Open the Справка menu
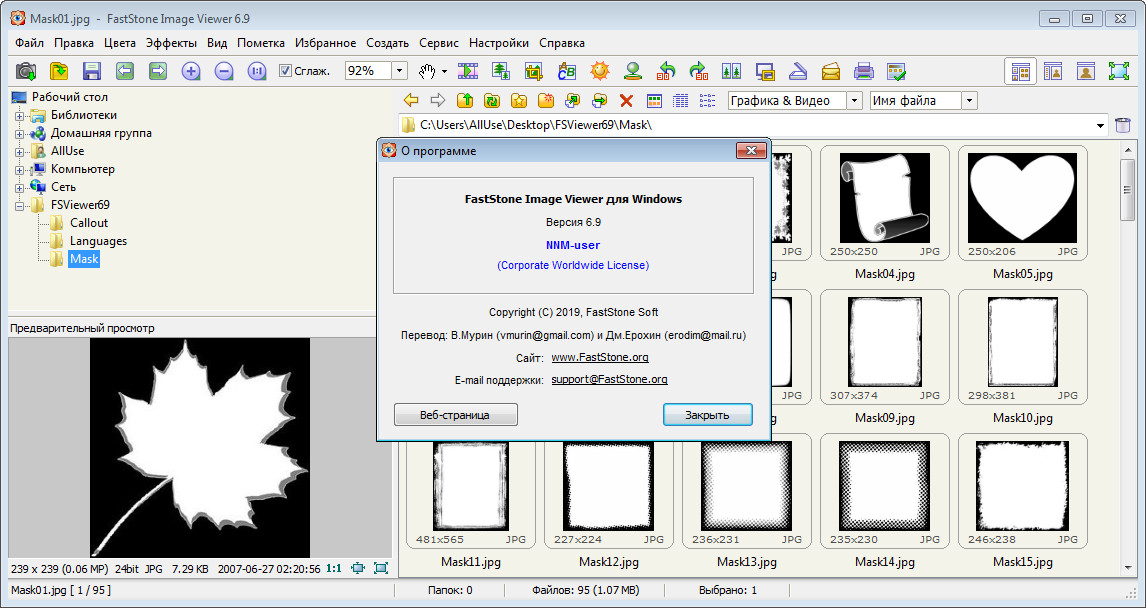This screenshot has width=1146, height=608. point(562,43)
